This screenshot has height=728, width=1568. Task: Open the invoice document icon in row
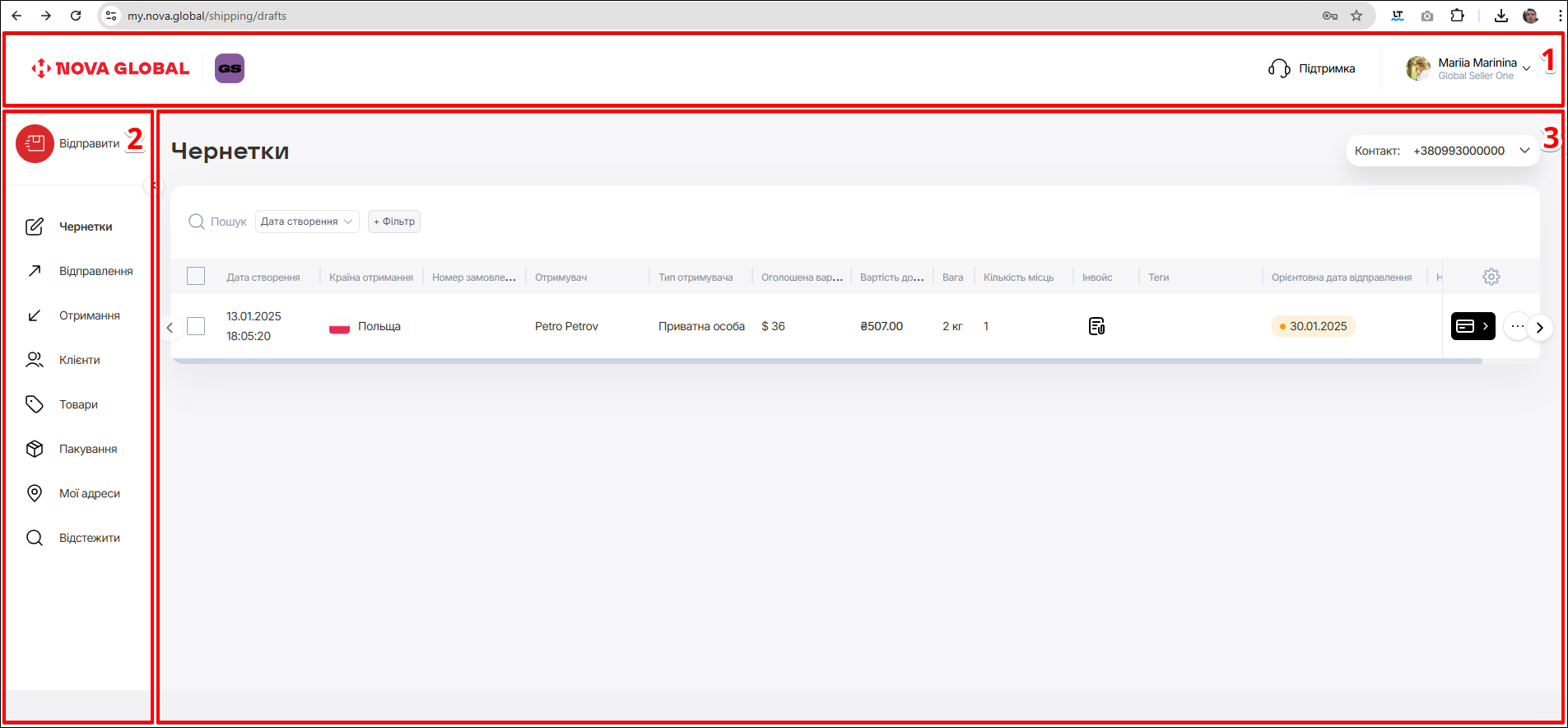(x=1096, y=326)
